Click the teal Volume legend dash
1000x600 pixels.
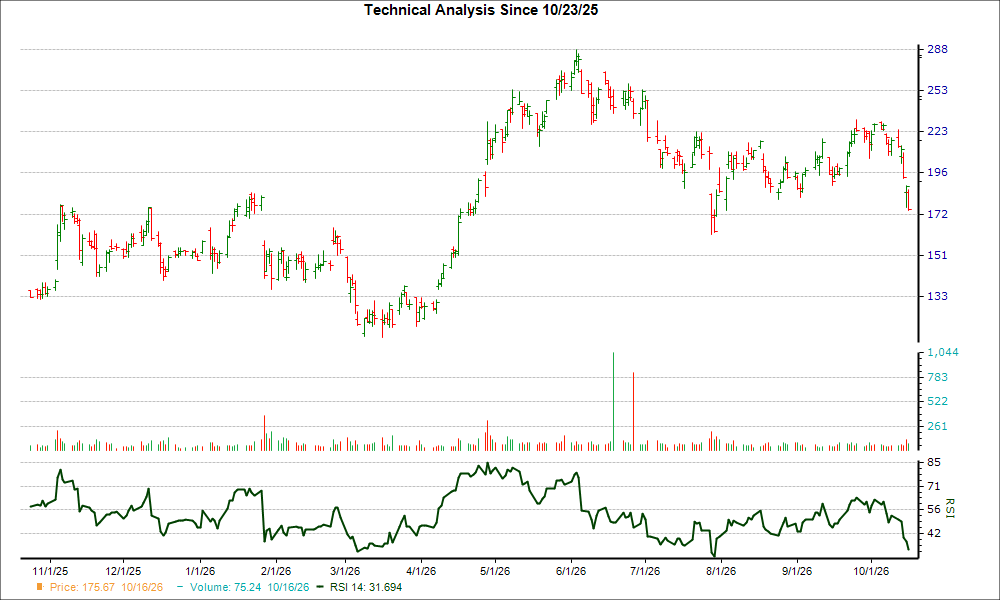click(180, 587)
